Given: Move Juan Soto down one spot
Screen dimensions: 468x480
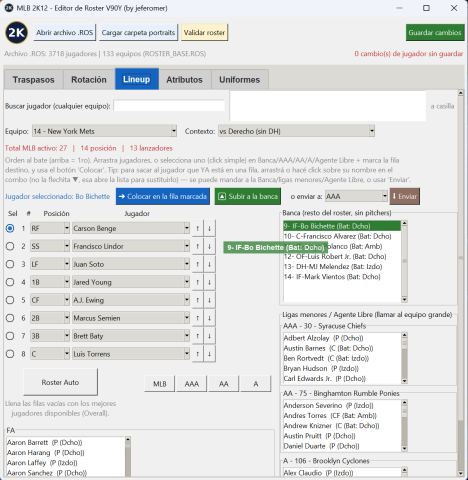Looking at the screenshot, I should click(209, 264).
